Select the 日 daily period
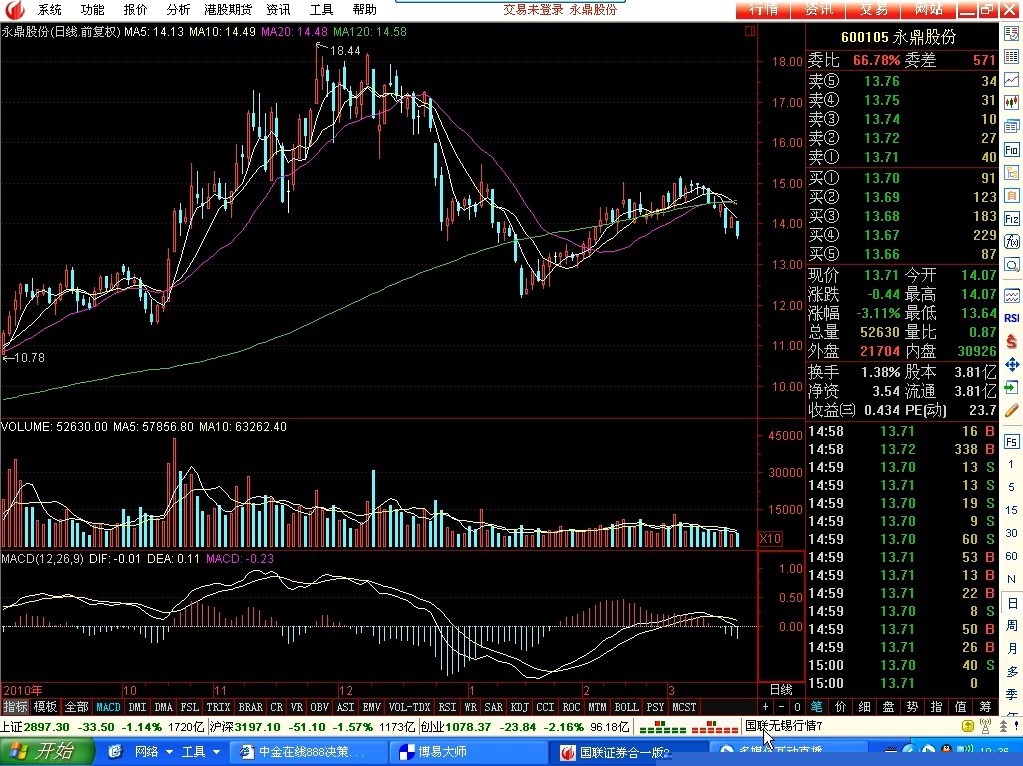 pos(1012,602)
